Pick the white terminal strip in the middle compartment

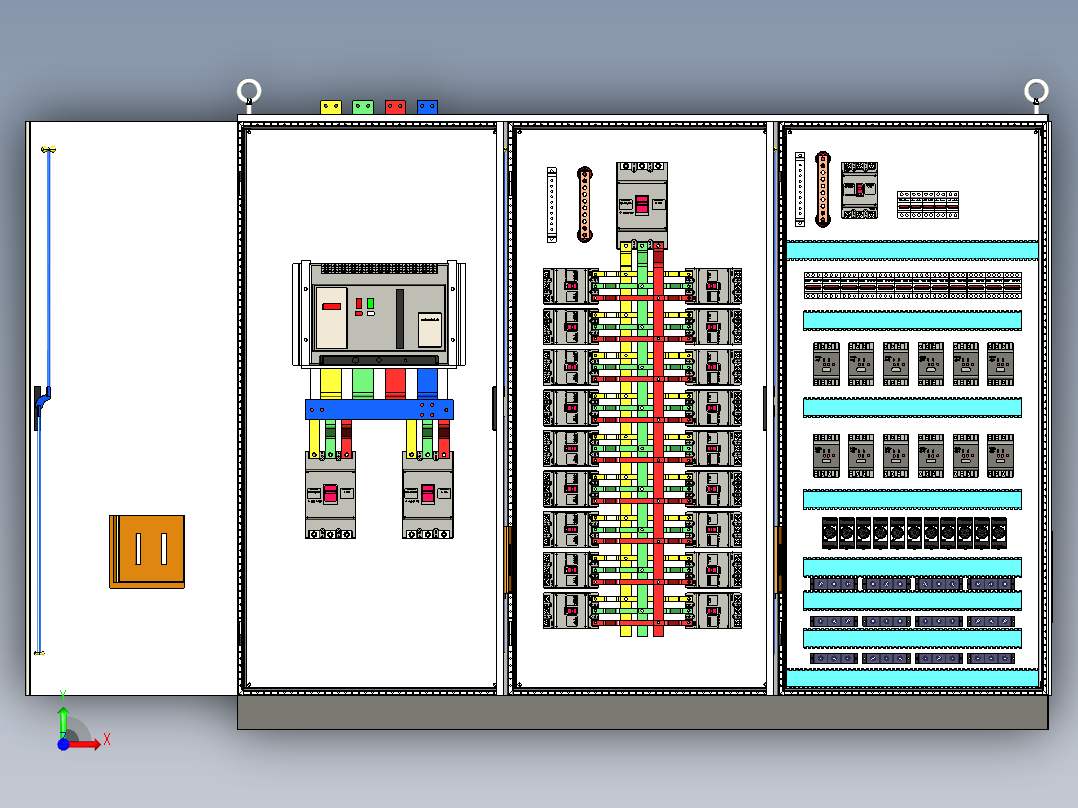pos(551,205)
